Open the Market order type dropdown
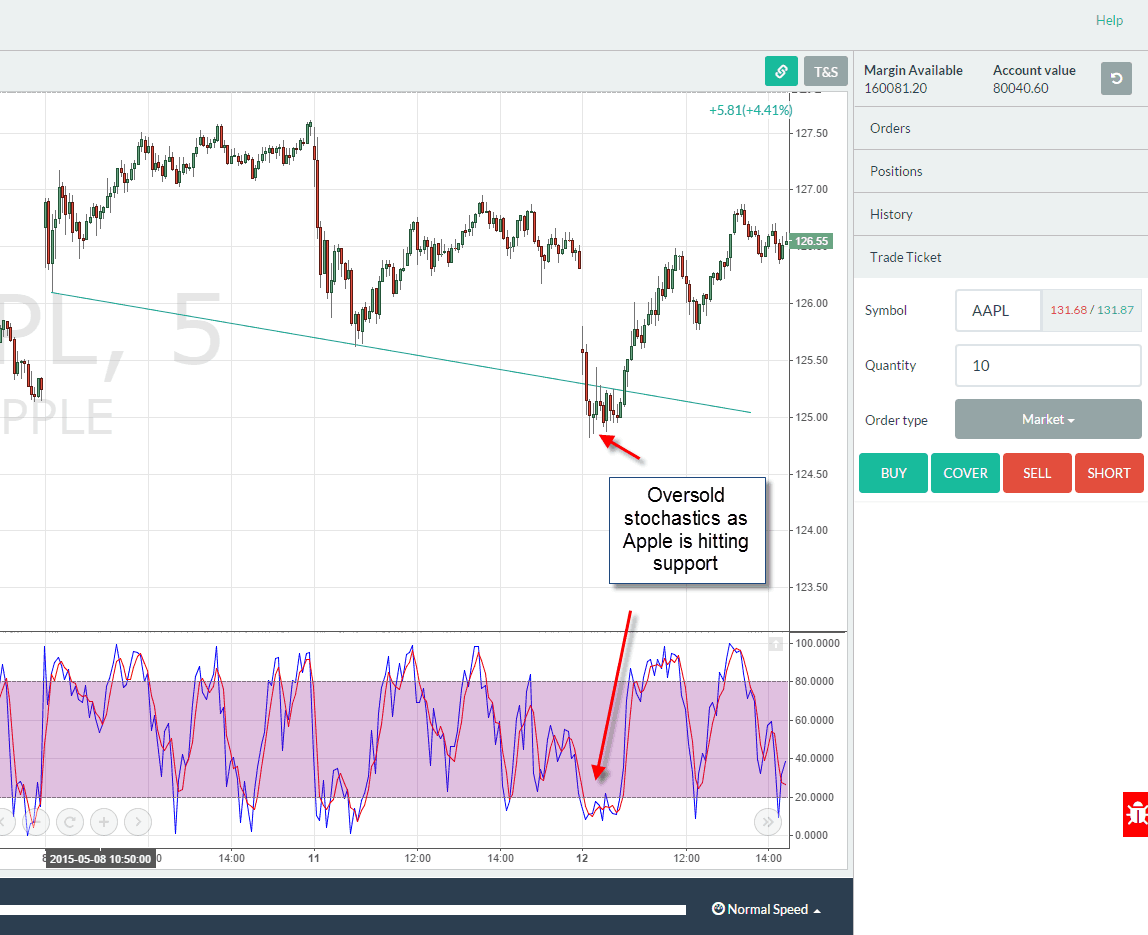The width and height of the screenshot is (1148, 935). 1047,419
